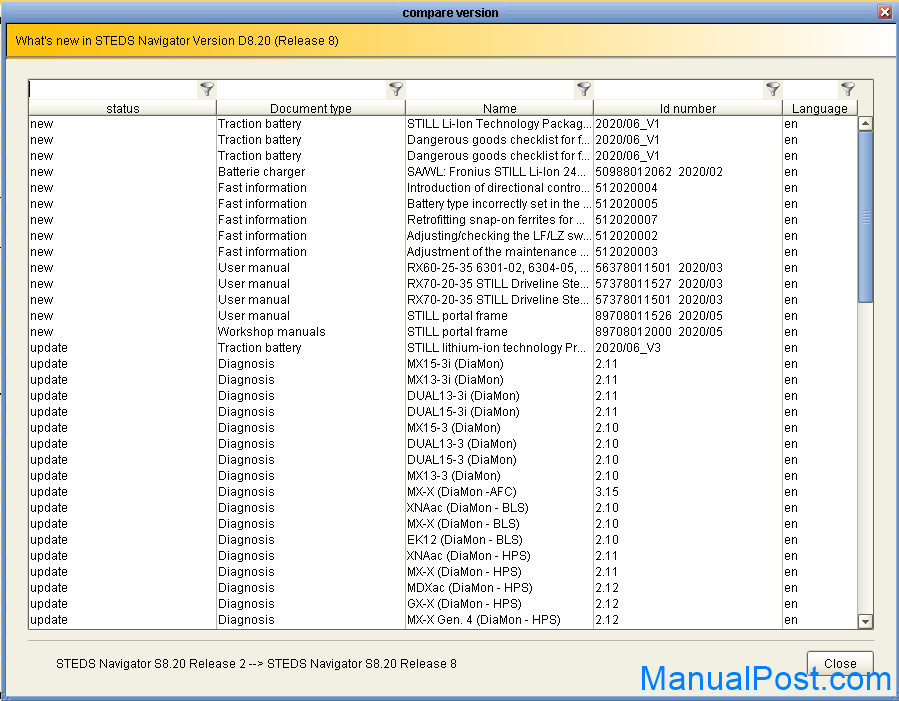This screenshot has width=899, height=701.
Task: Select the DUAL13-3 (DiaMon) row
Action: coord(443,445)
